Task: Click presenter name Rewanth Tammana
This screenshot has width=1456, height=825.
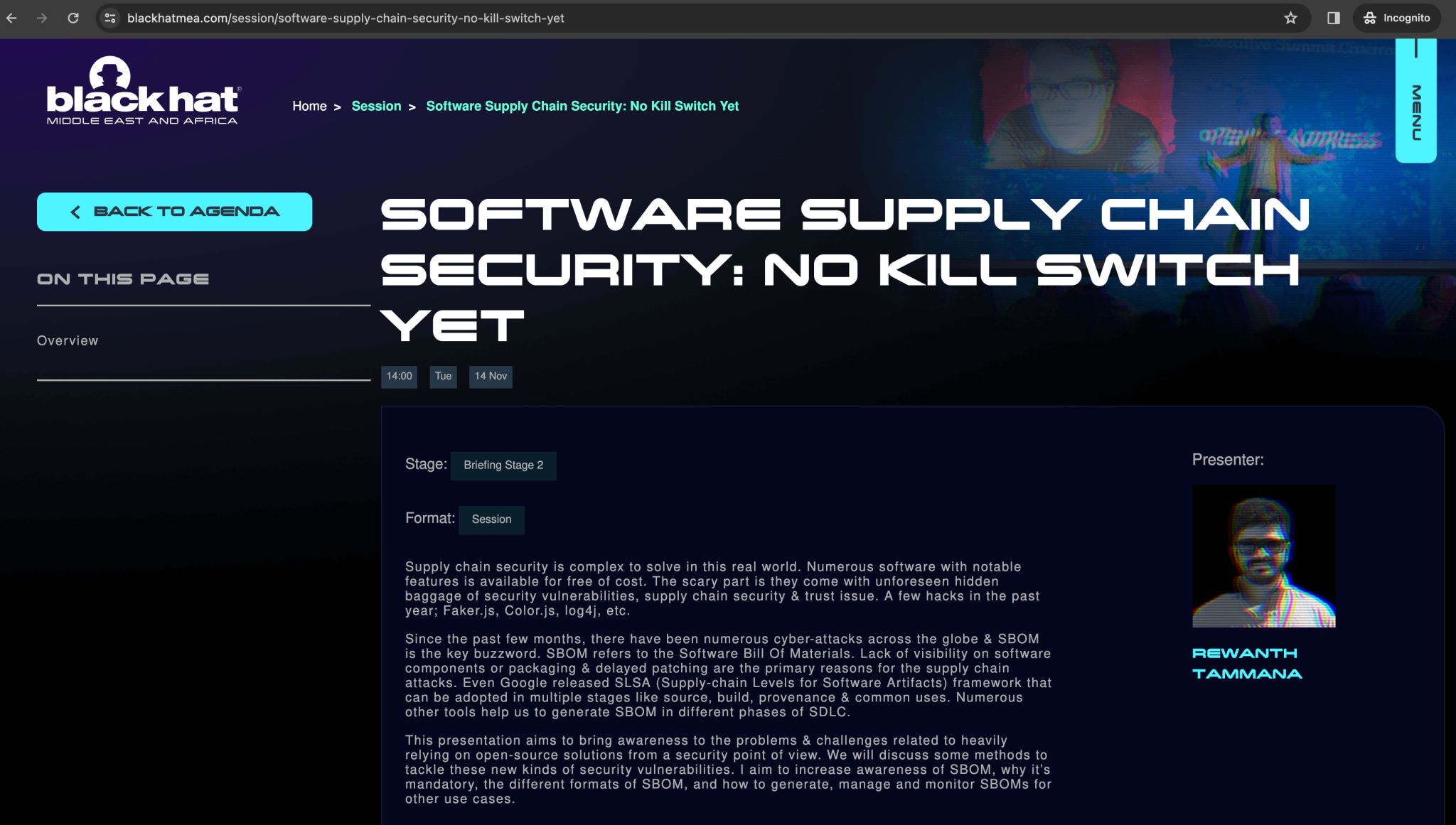Action: click(1246, 662)
